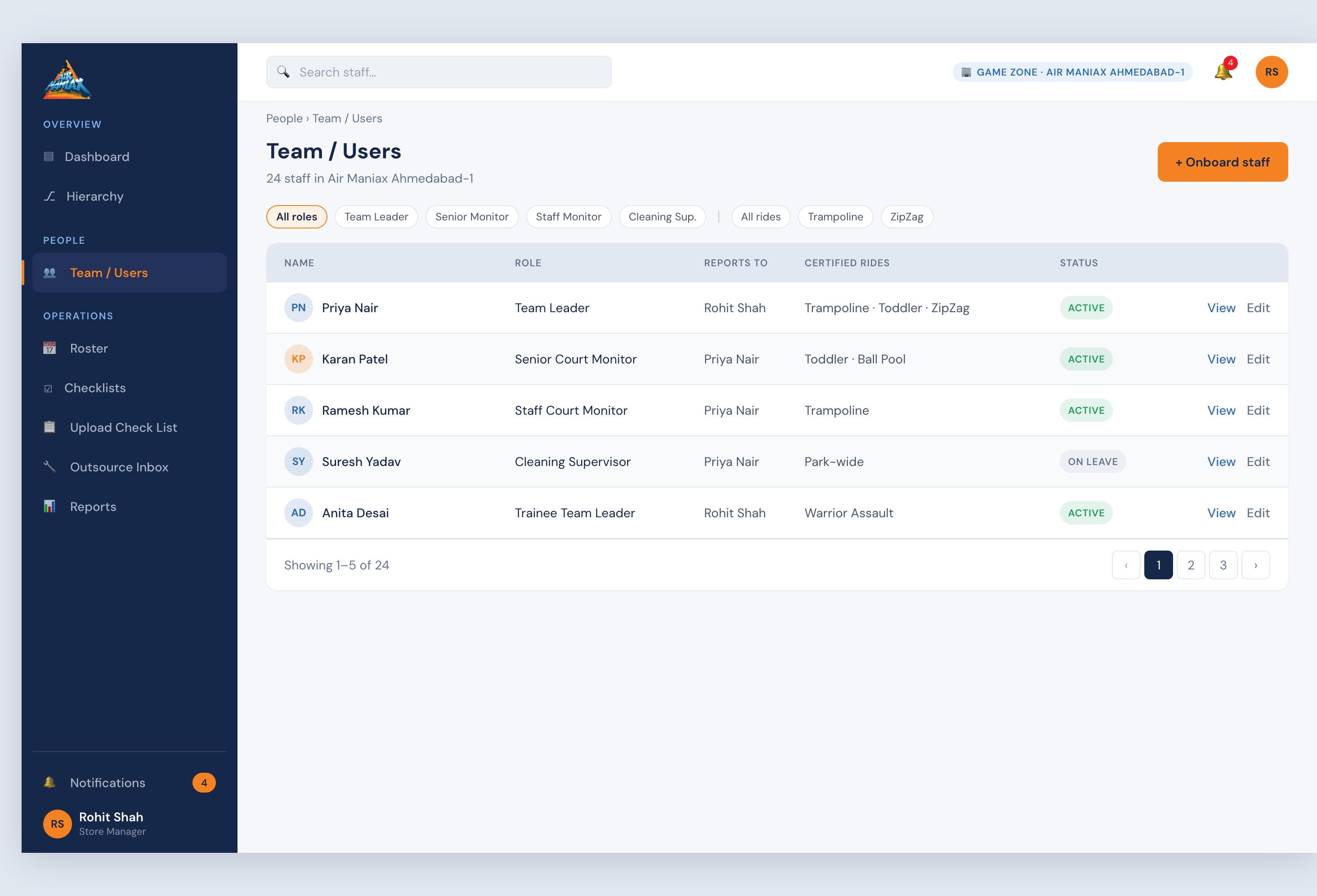Open Outsource Inbox menu item
This screenshot has width=1317, height=896.
tap(129, 467)
